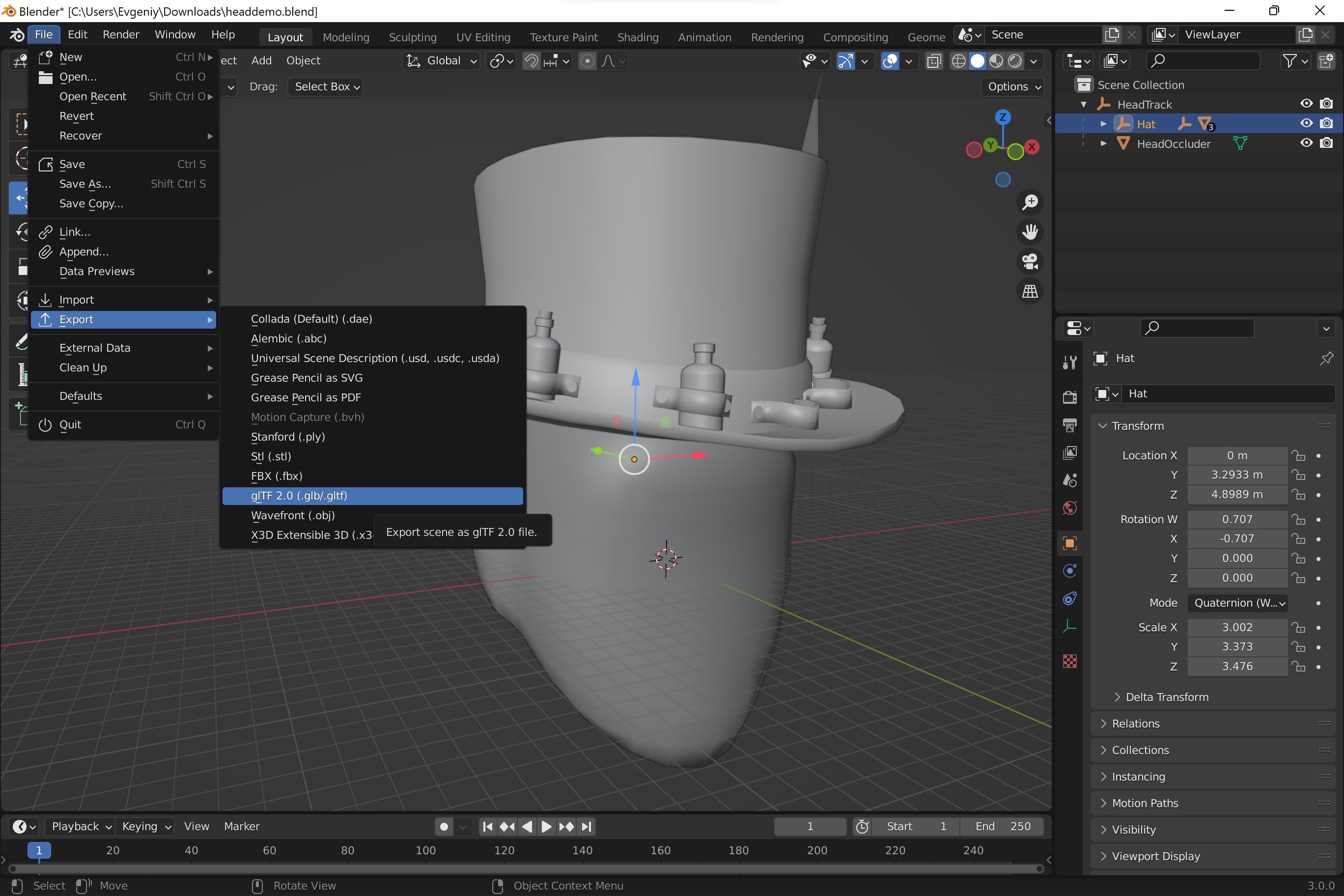Open the Rotation Mode Quaternion dropdown
Viewport: 1344px width, 896px height.
(1238, 603)
